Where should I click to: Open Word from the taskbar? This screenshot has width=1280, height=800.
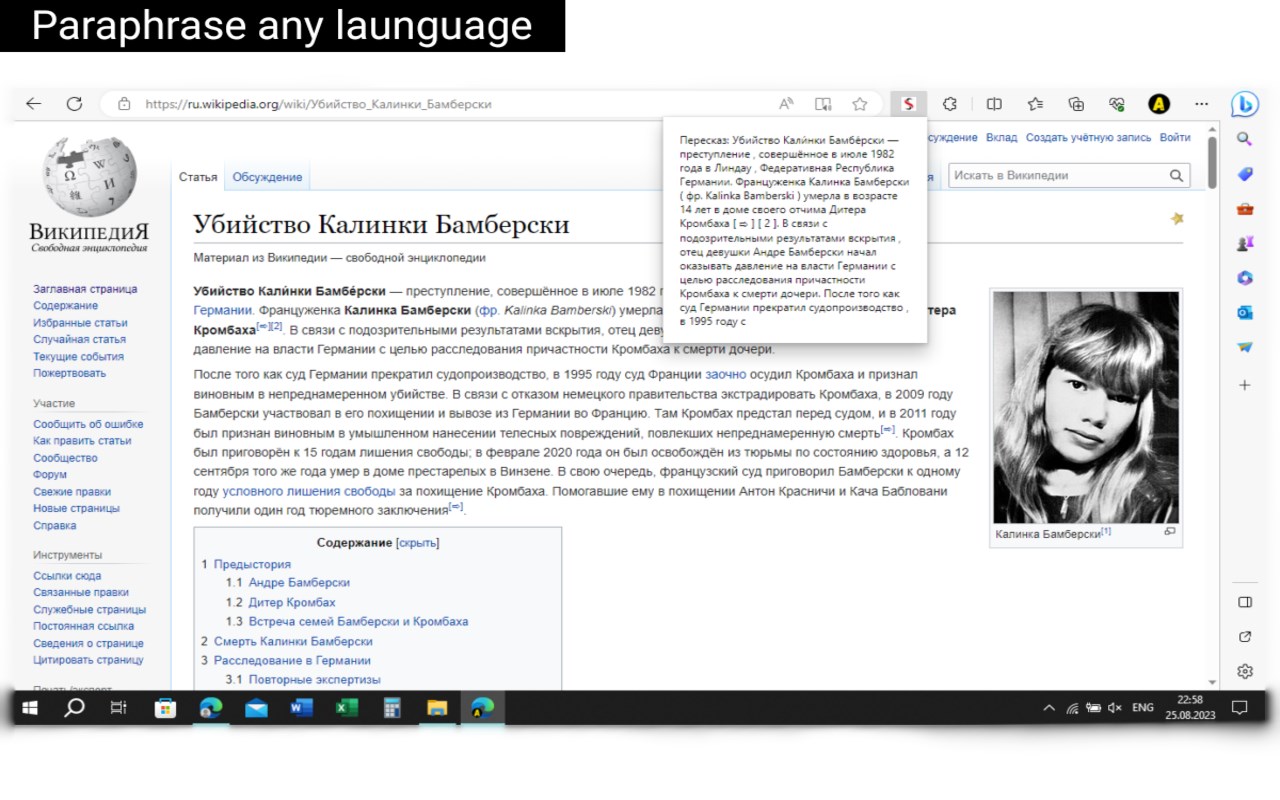pyautogui.click(x=301, y=708)
